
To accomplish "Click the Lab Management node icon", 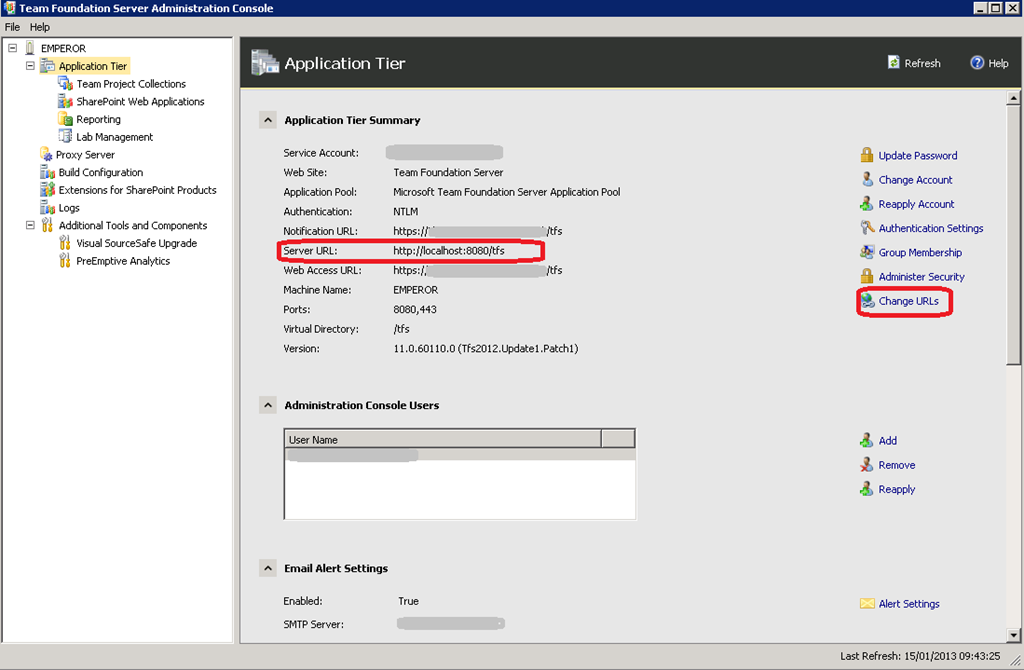I will point(65,136).
